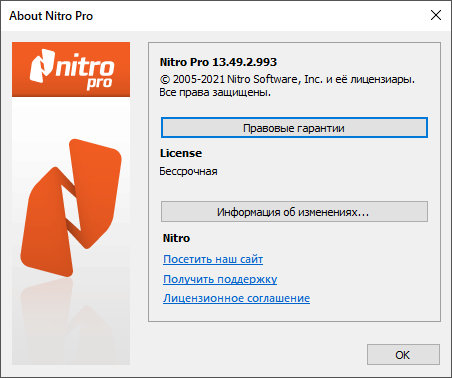Screen dimensions: 452x378
Task: Click the copyright line 2005-2021 Nitro Software
Action: click(287, 79)
